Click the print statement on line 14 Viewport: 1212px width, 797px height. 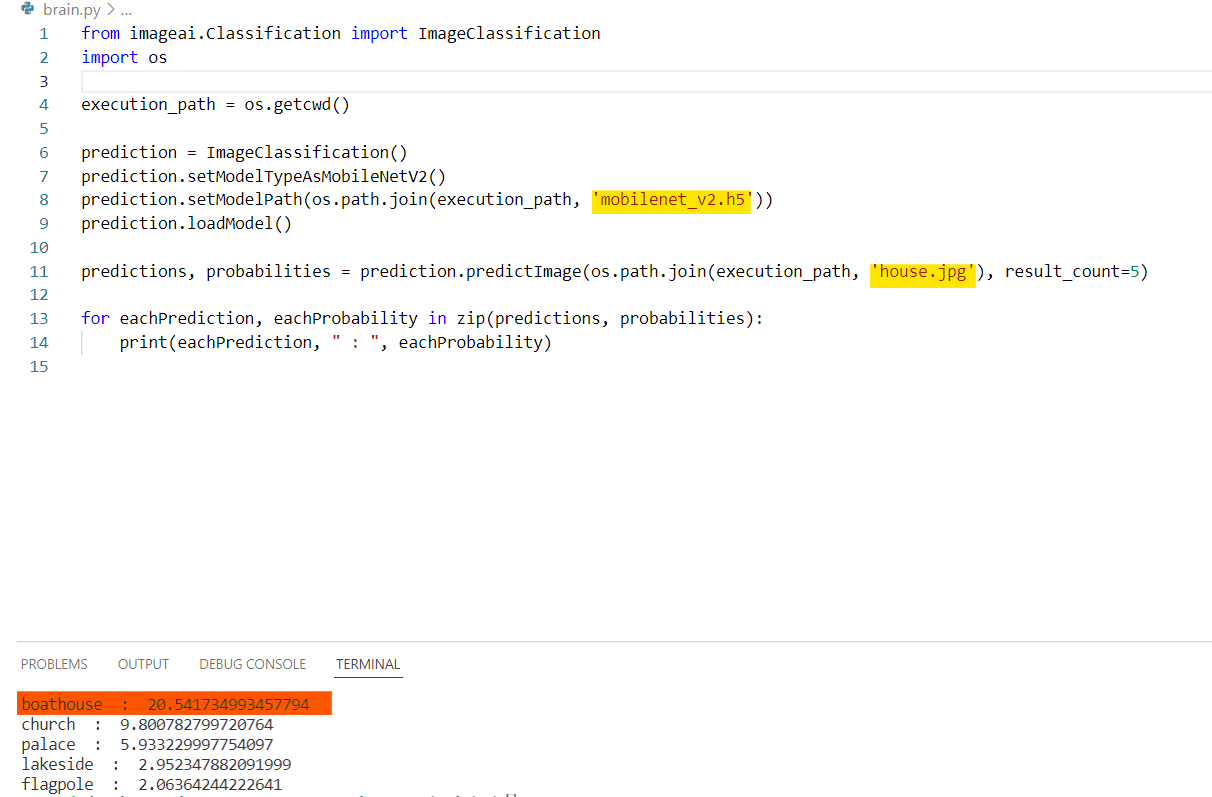(x=145, y=341)
